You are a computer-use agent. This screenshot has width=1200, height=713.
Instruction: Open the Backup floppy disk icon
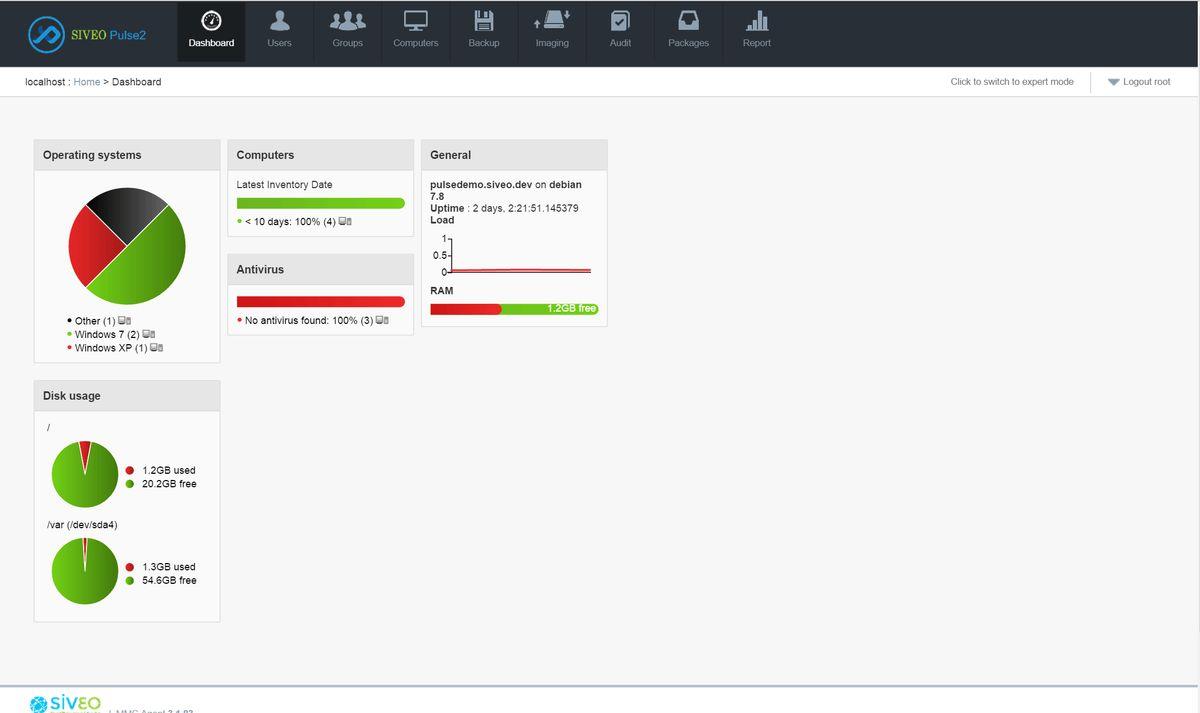click(x=484, y=20)
